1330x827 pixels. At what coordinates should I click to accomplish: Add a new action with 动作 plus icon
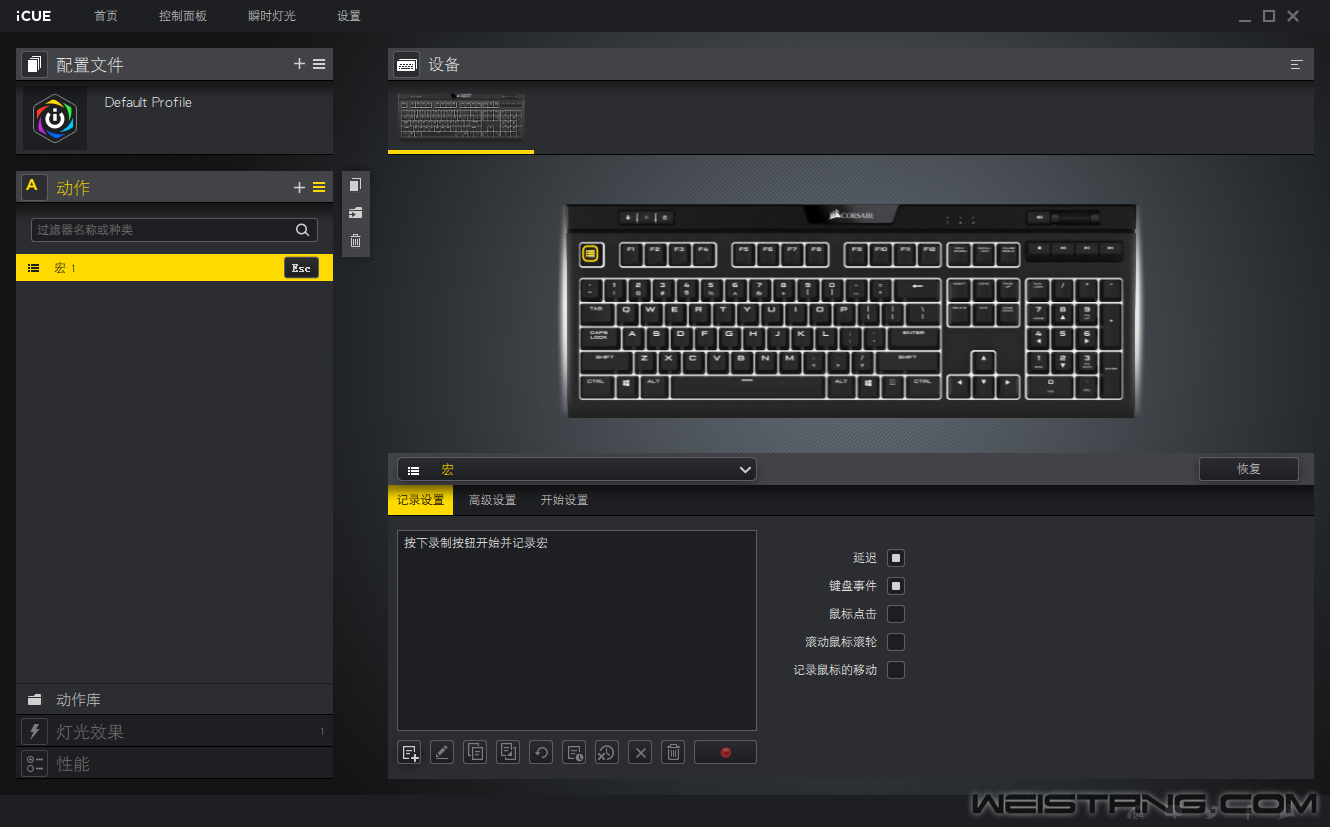coord(299,187)
